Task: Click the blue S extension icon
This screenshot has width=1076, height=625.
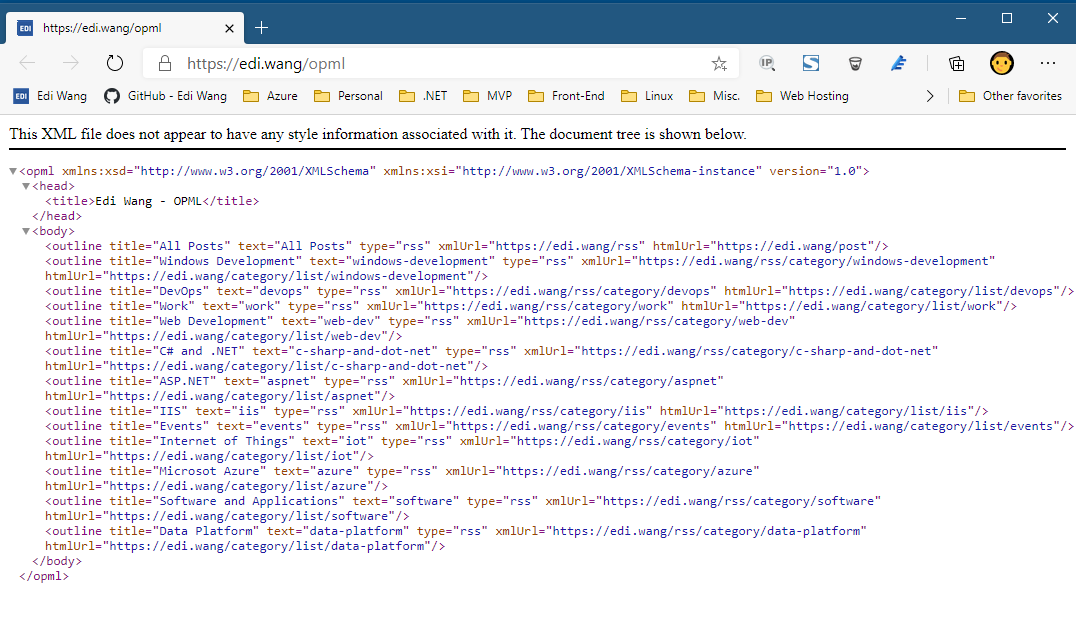Action: tap(811, 64)
